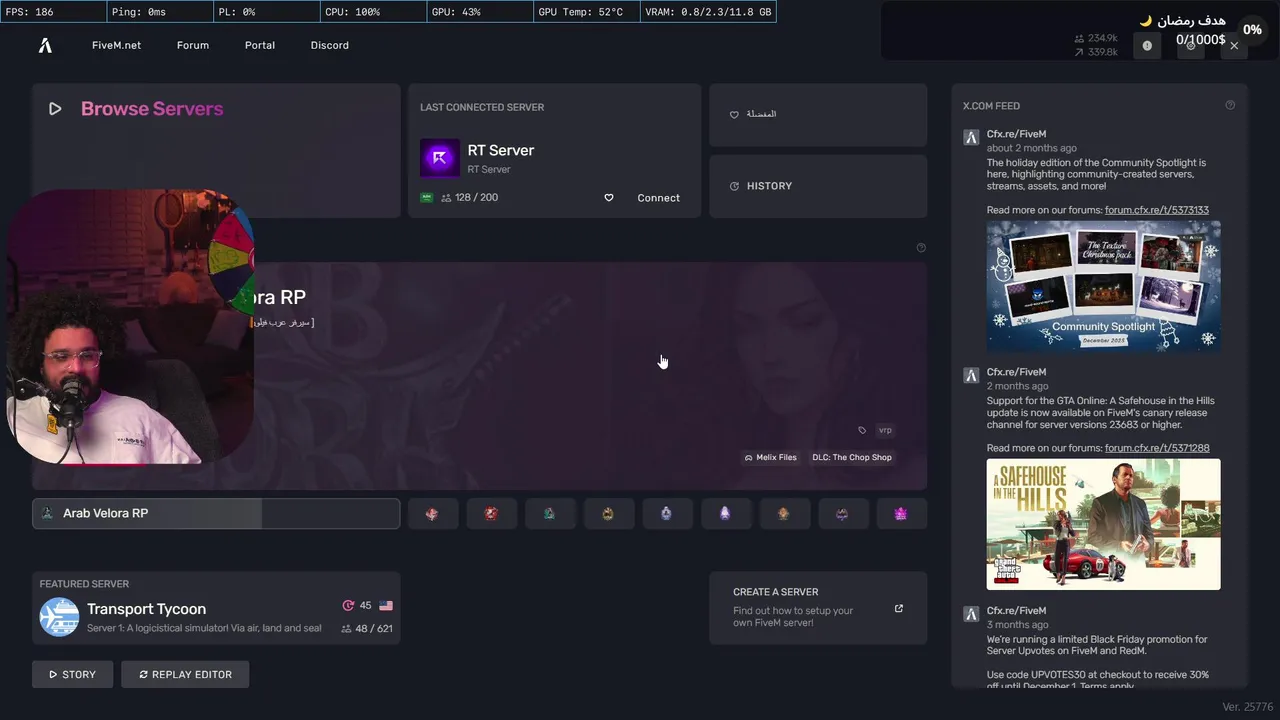1280x720 pixels.
Task: Click the Cfx.re/FiveM avatar on the first post
Action: pos(970,137)
